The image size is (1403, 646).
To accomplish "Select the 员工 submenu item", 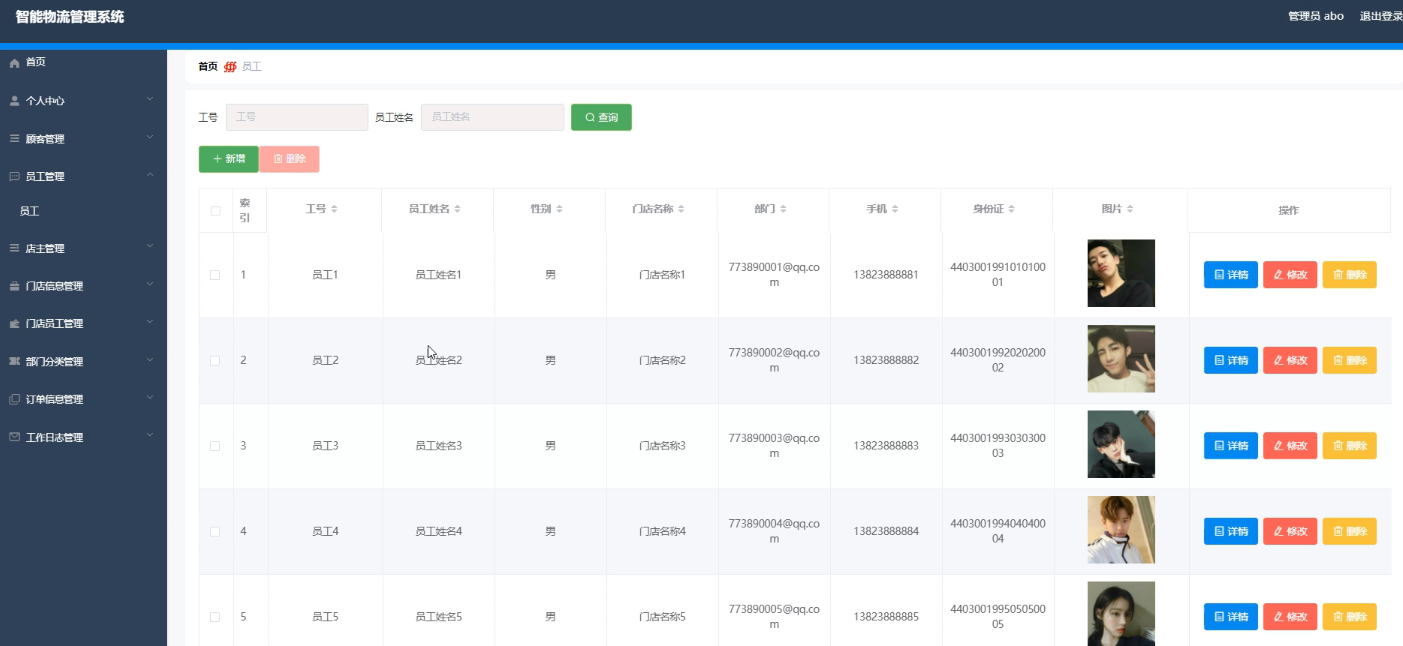I will point(83,212).
